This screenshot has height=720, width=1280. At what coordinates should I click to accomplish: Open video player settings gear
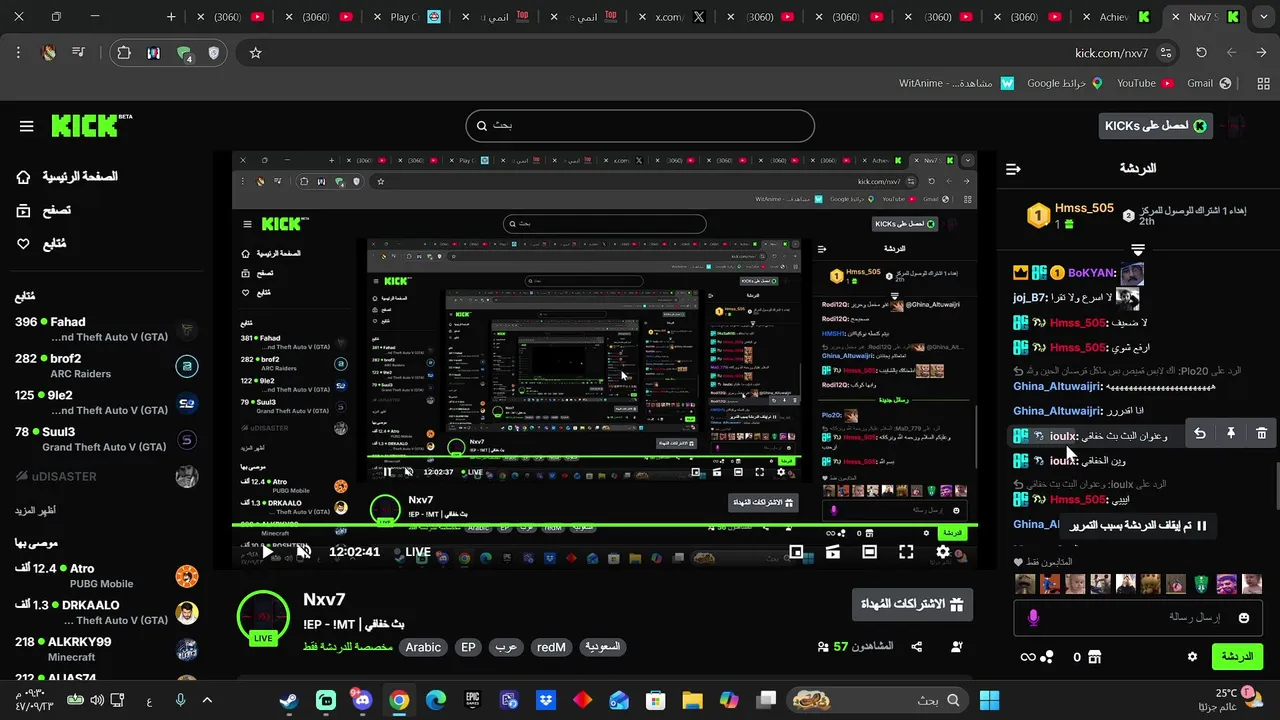click(x=943, y=552)
